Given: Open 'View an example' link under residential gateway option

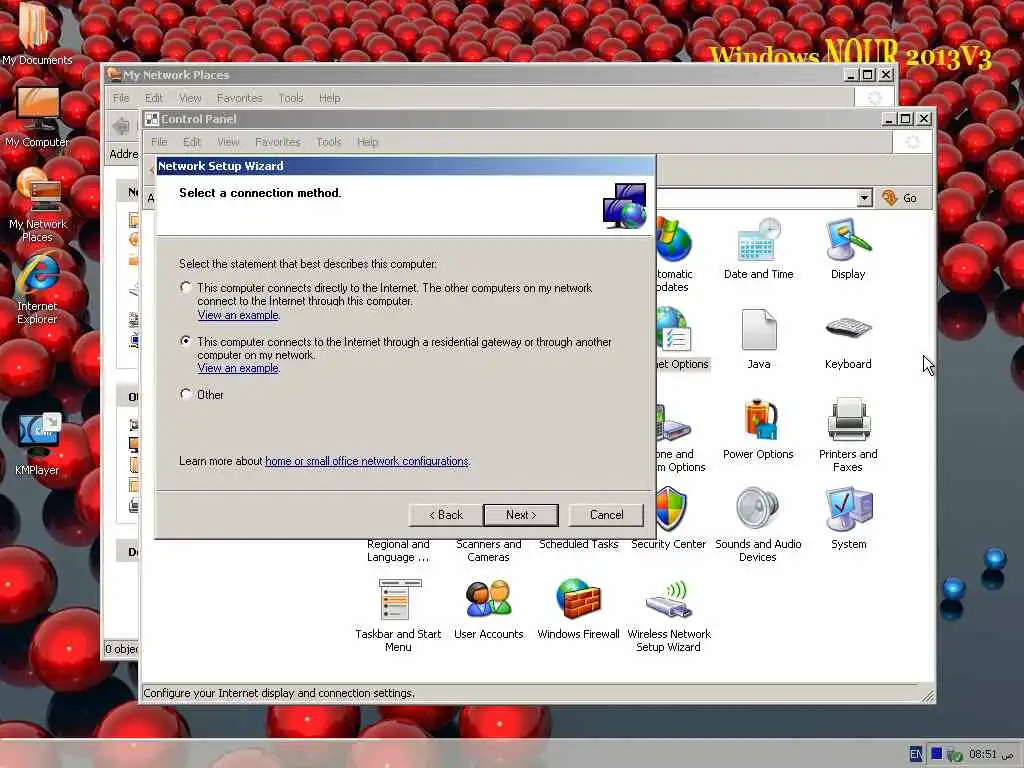Looking at the screenshot, I should 238,368.
